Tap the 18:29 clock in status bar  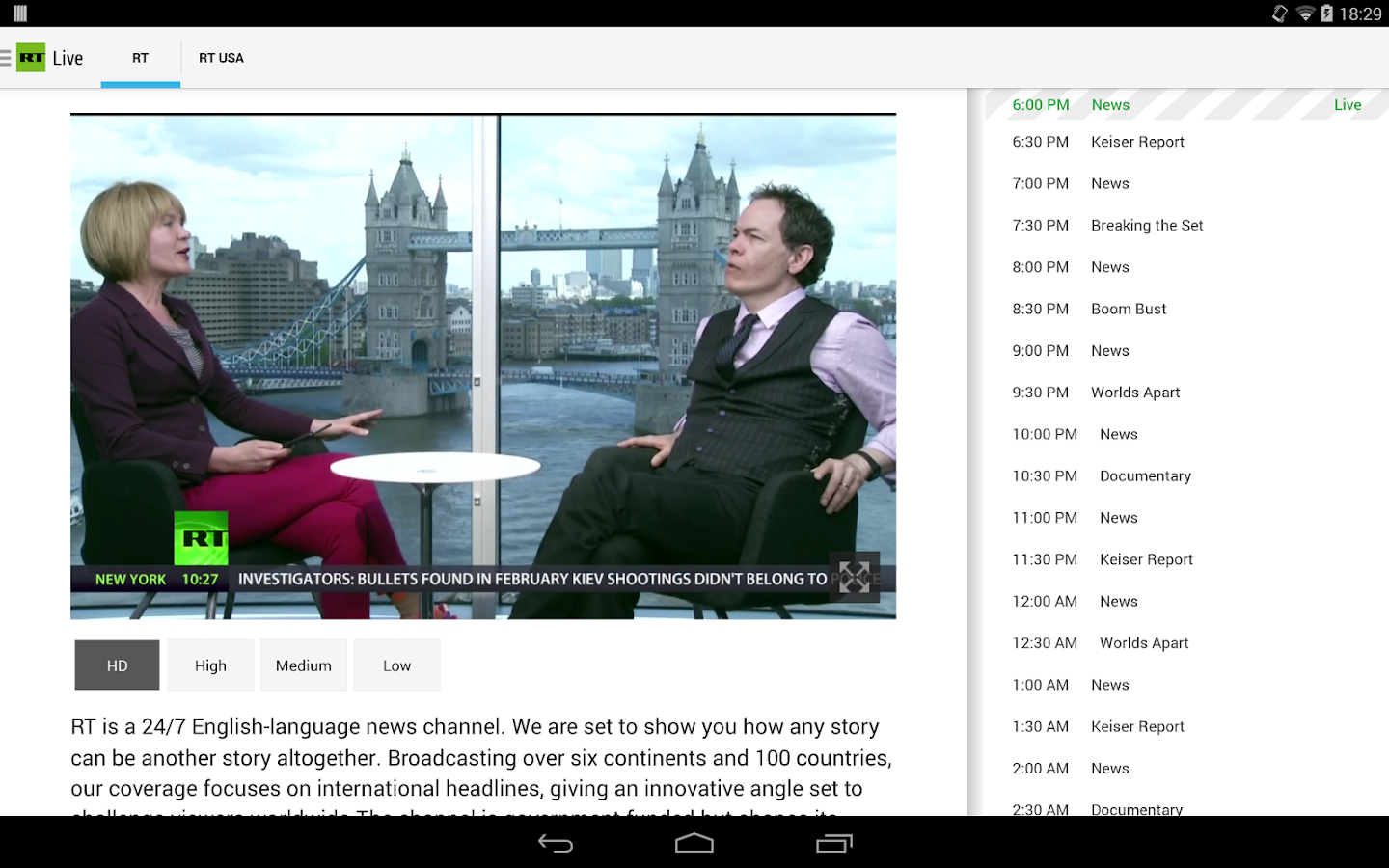(x=1360, y=14)
